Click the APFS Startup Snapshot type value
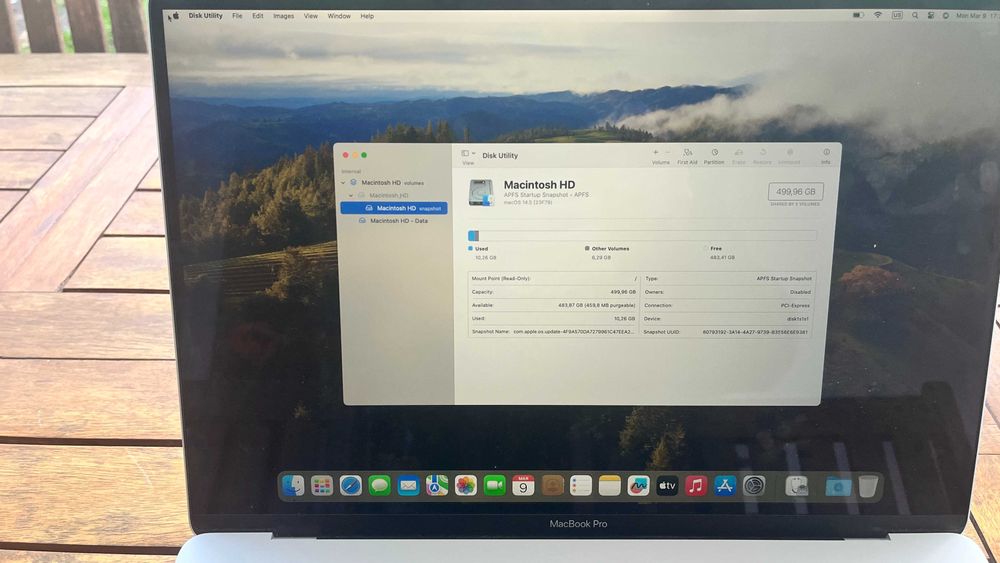Image resolution: width=1000 pixels, height=563 pixels. [x=784, y=279]
